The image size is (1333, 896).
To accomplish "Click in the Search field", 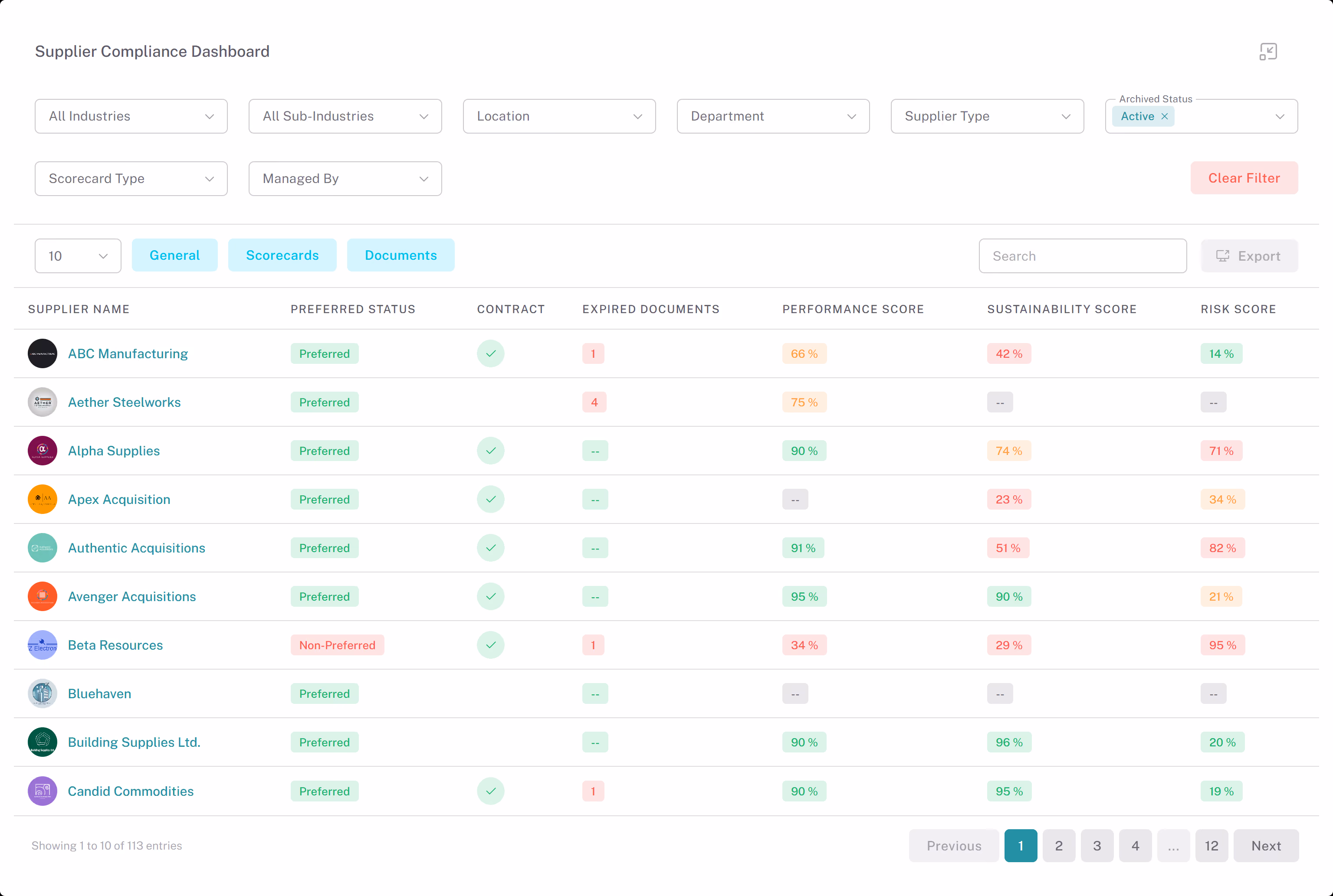I will [x=1082, y=256].
